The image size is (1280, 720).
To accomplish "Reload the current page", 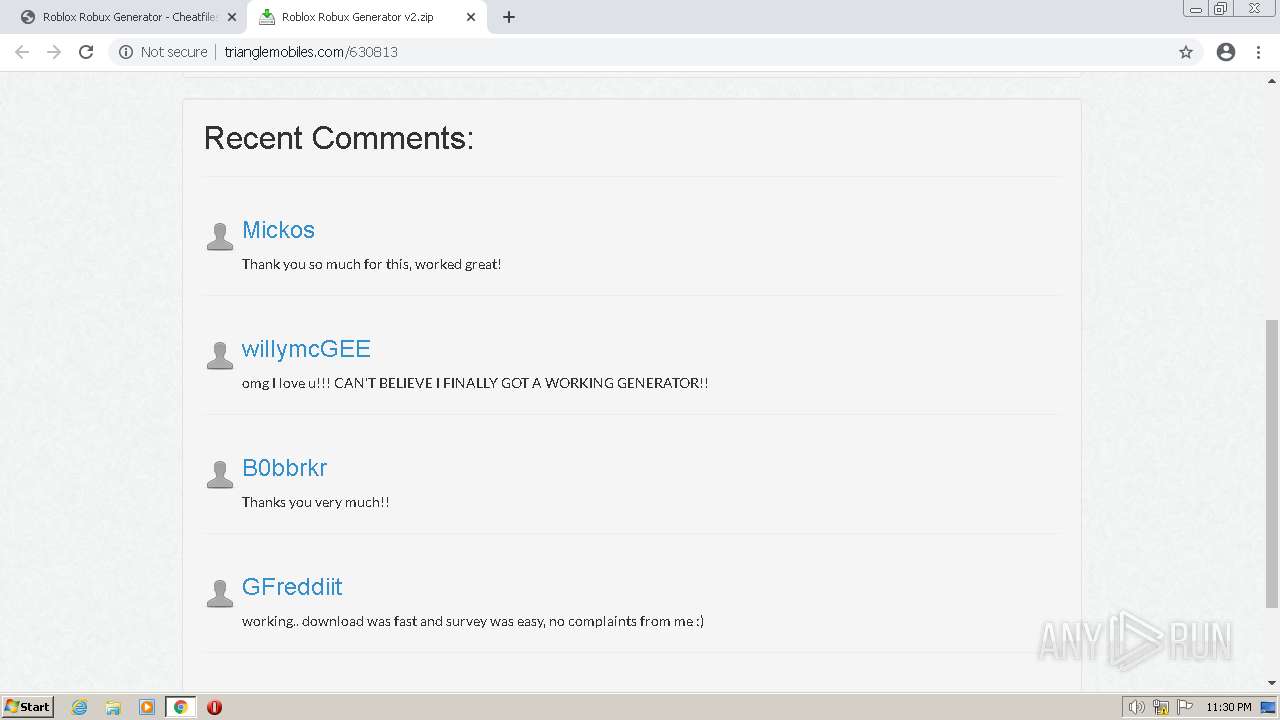I will point(86,52).
